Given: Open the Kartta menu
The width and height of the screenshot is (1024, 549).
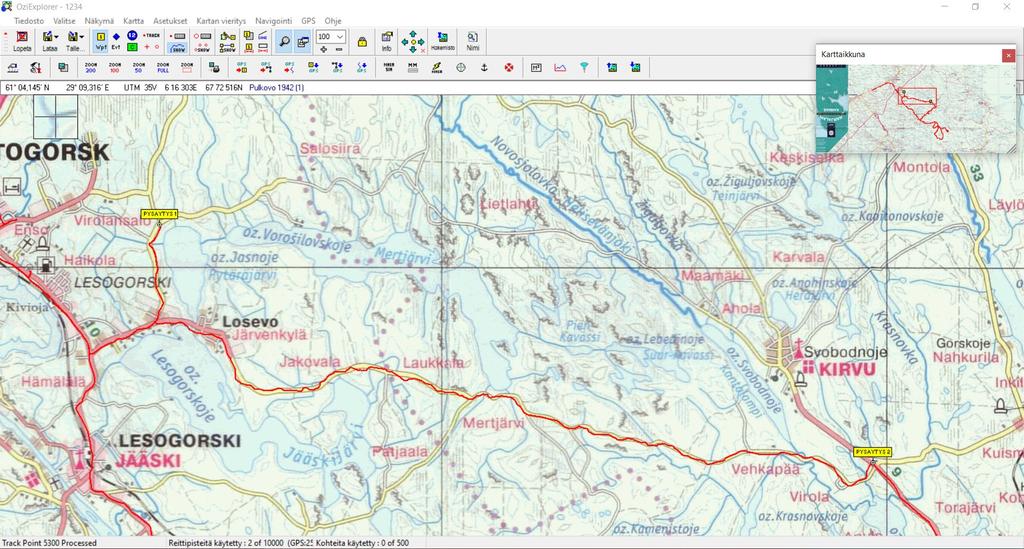Looking at the screenshot, I should [133, 20].
